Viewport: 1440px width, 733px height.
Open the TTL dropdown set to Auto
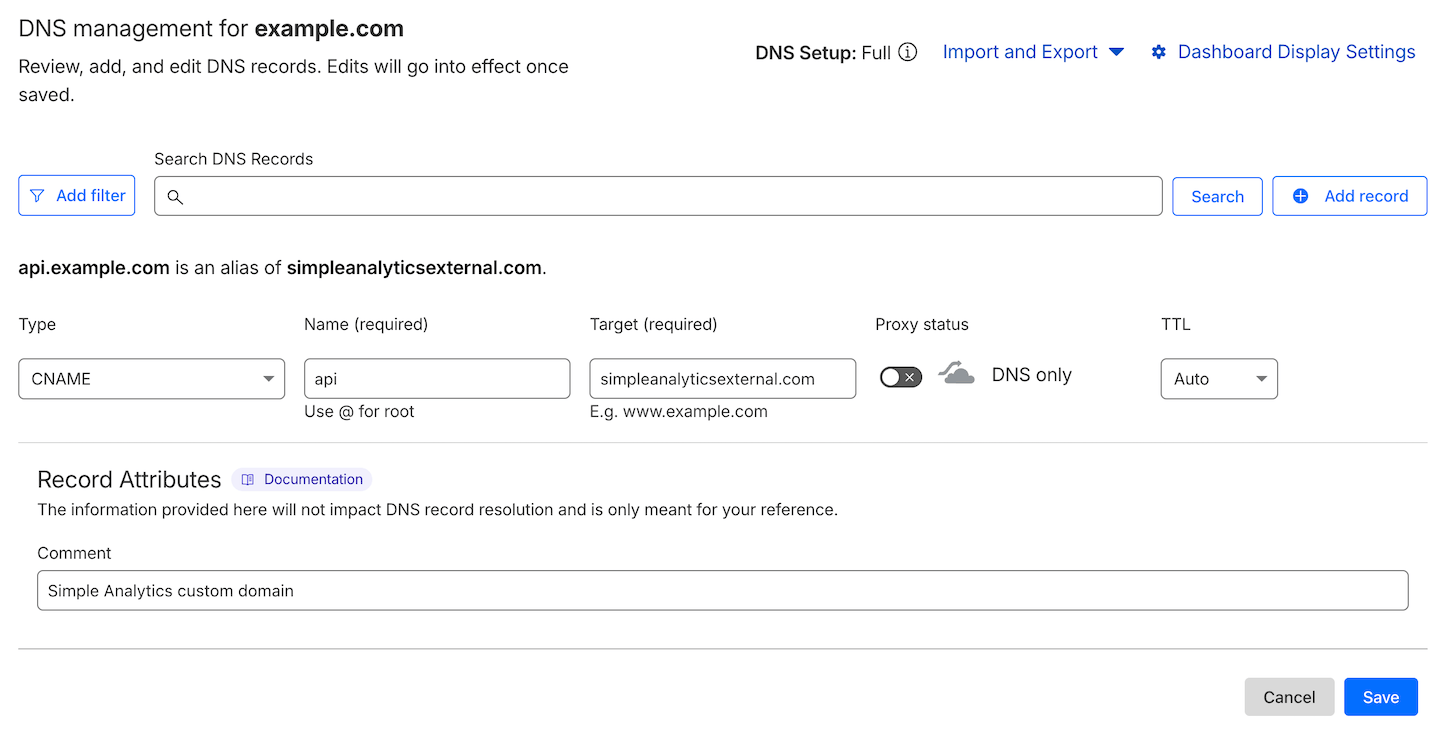[x=1219, y=378]
